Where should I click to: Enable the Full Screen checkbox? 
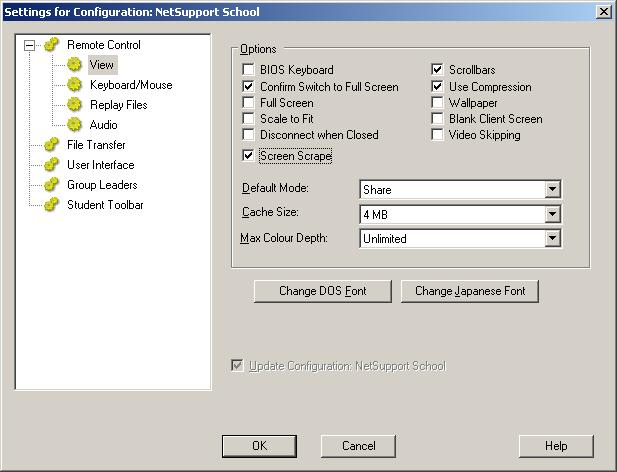tap(248, 102)
